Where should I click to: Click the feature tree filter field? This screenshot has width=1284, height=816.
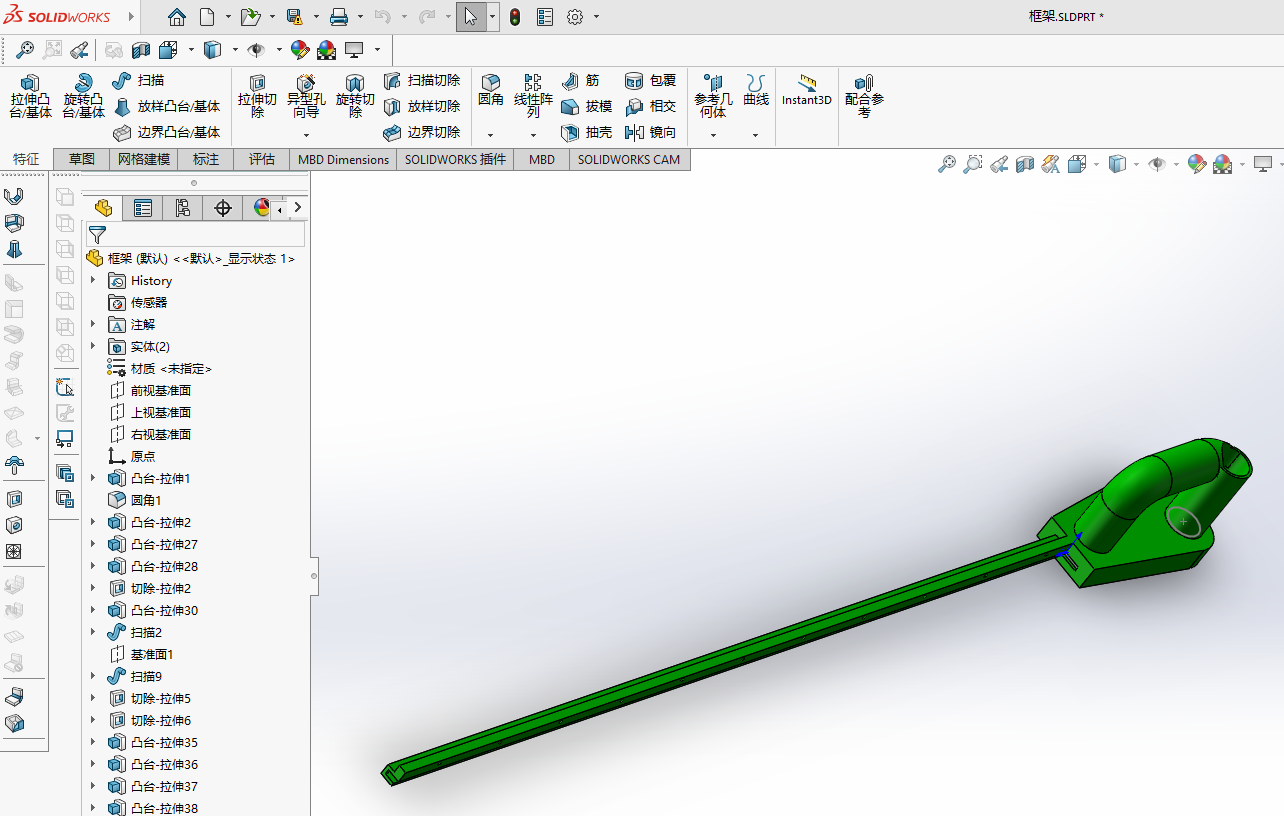tap(195, 235)
